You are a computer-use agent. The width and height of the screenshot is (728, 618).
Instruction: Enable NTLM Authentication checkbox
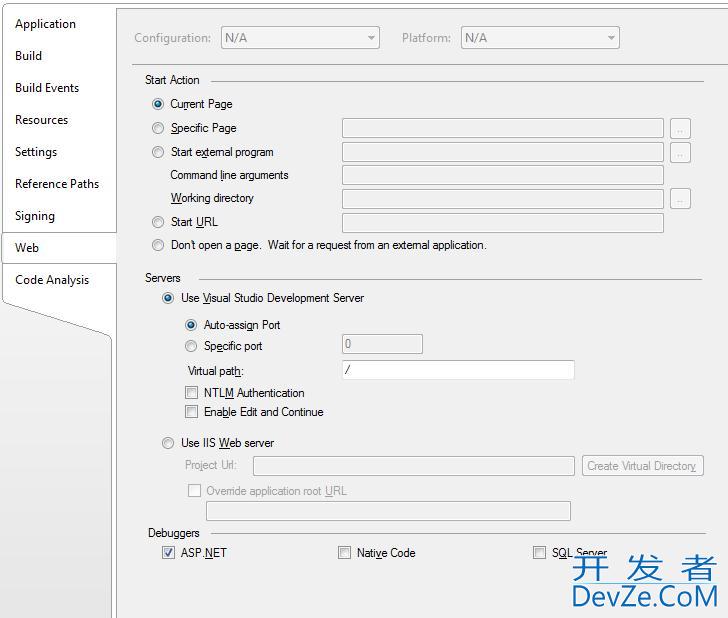click(x=192, y=393)
